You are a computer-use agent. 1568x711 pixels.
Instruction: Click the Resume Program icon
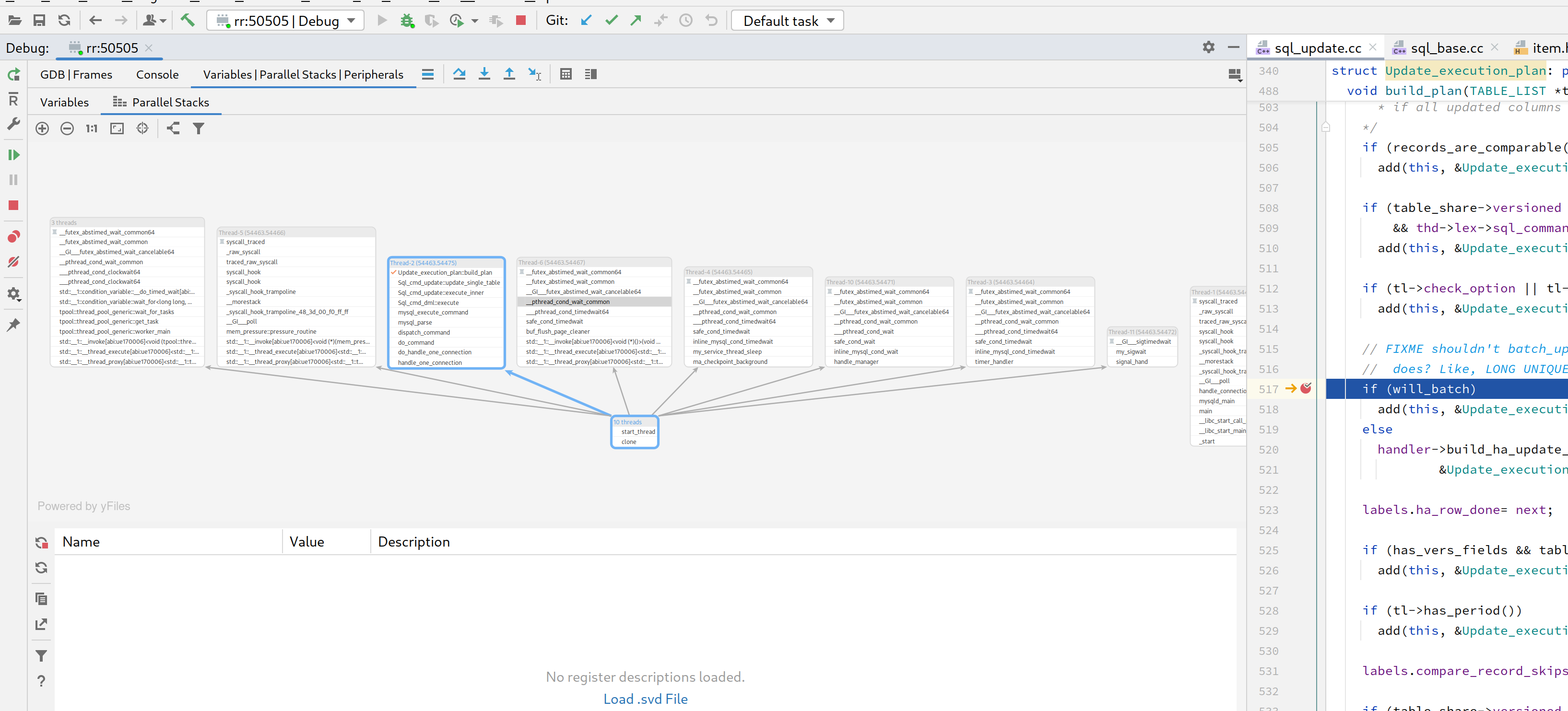(13, 155)
